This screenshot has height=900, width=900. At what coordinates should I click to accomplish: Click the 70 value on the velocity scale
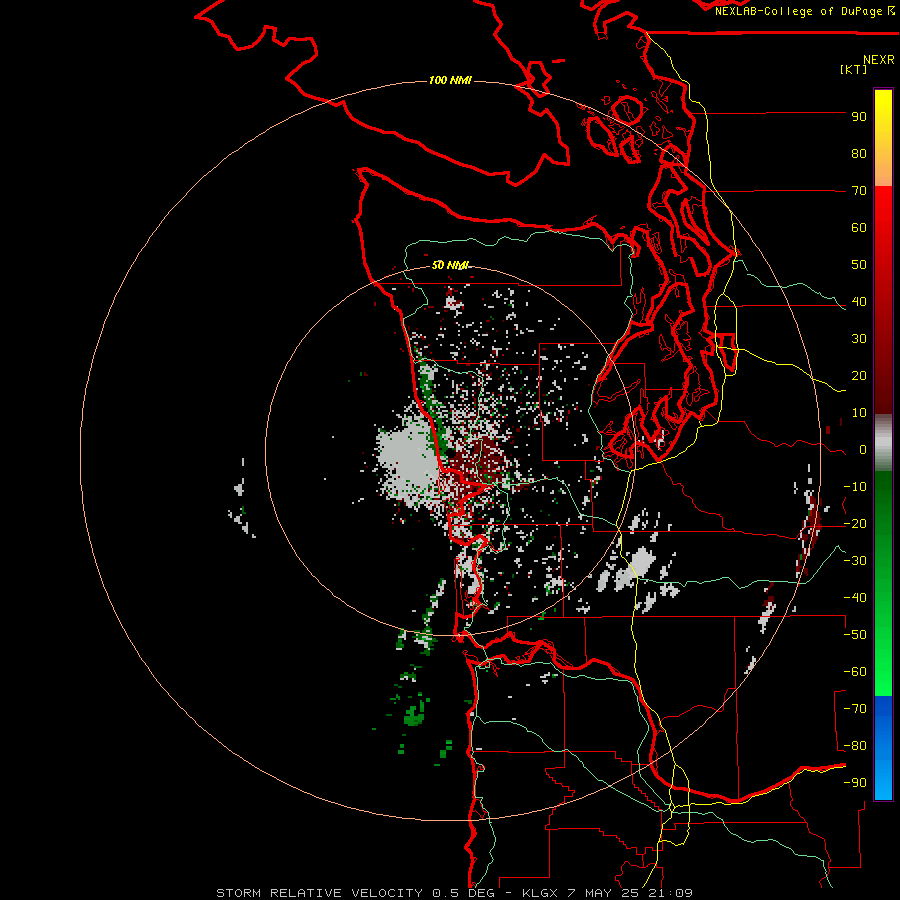pos(859,191)
